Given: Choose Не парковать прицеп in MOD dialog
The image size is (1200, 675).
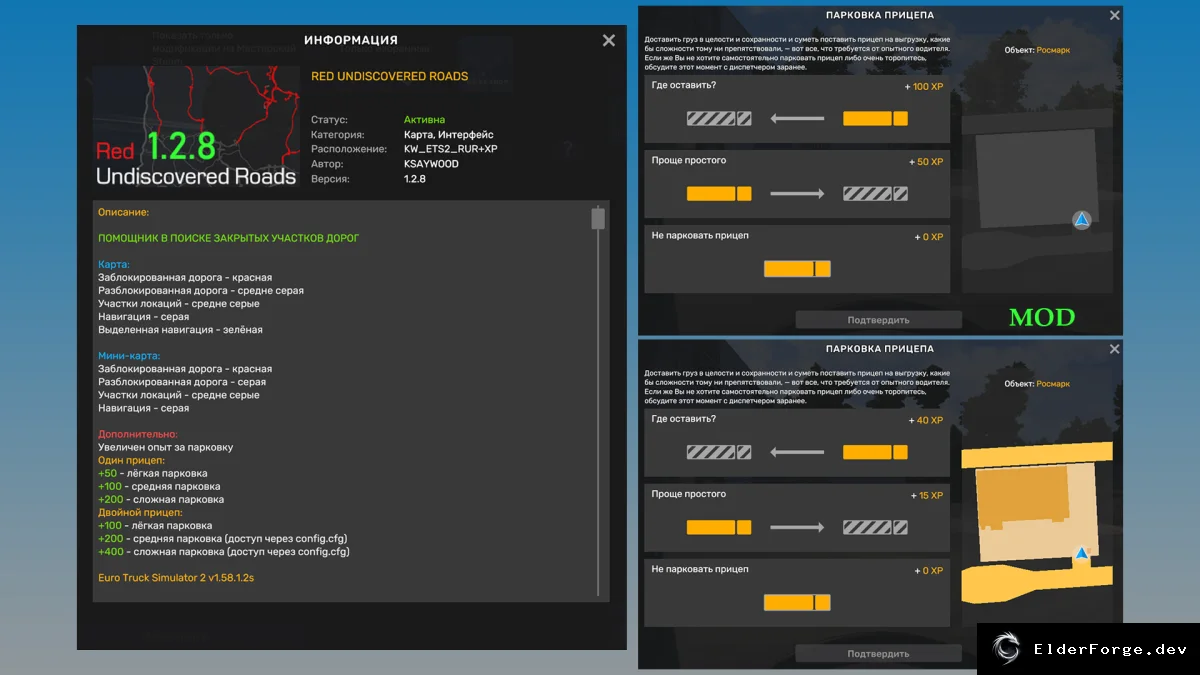Looking at the screenshot, I should coord(797,259).
